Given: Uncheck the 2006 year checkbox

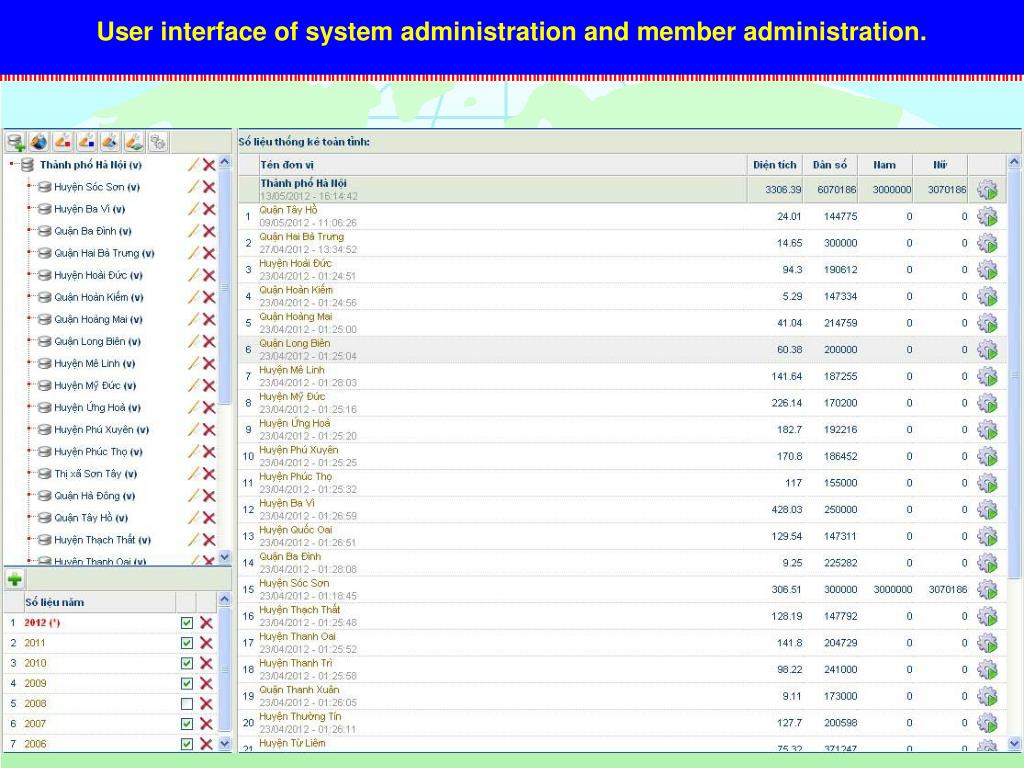Looking at the screenshot, I should 187,744.
